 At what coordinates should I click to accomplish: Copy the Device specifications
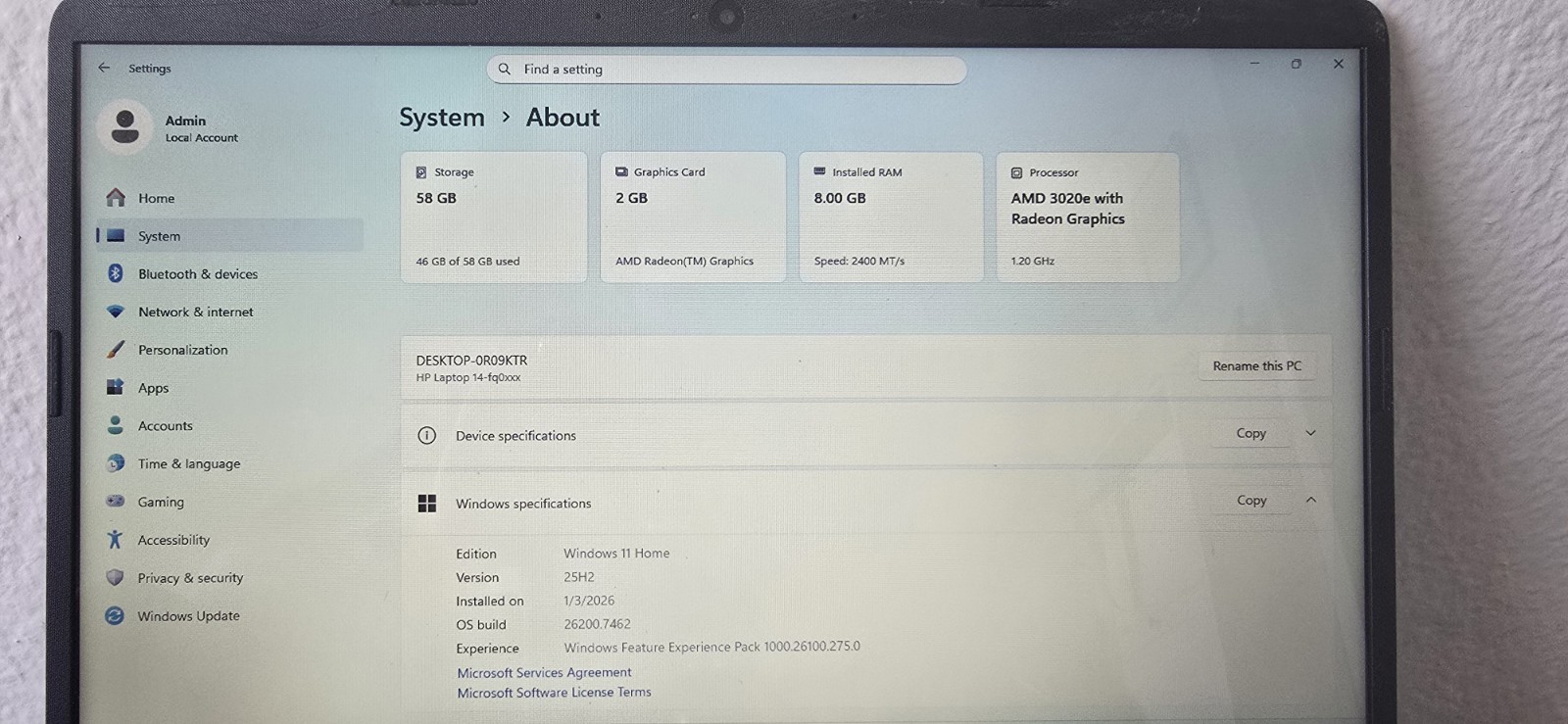[x=1250, y=433]
